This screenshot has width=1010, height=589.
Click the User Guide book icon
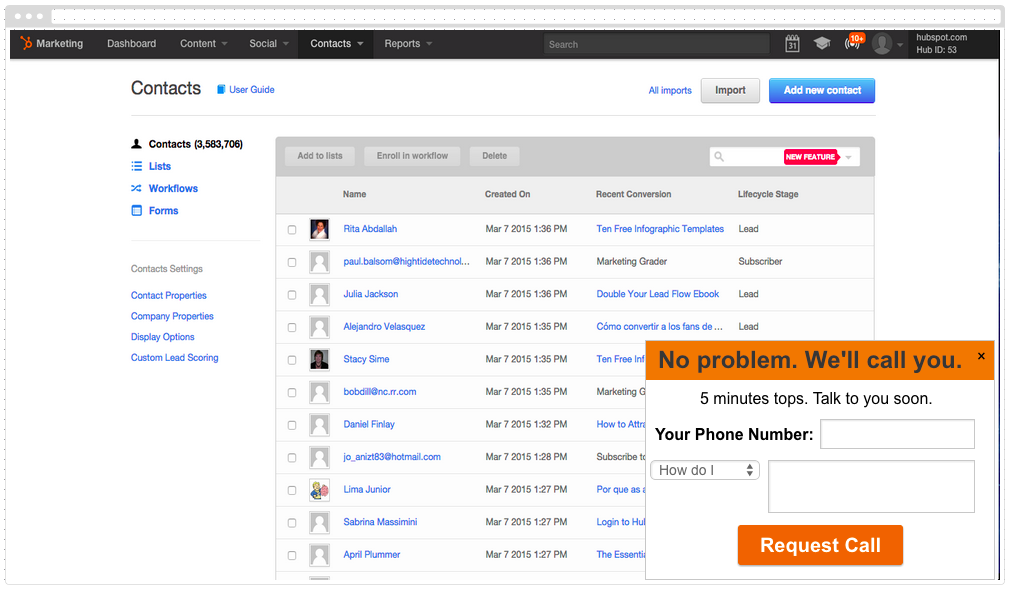(x=221, y=90)
